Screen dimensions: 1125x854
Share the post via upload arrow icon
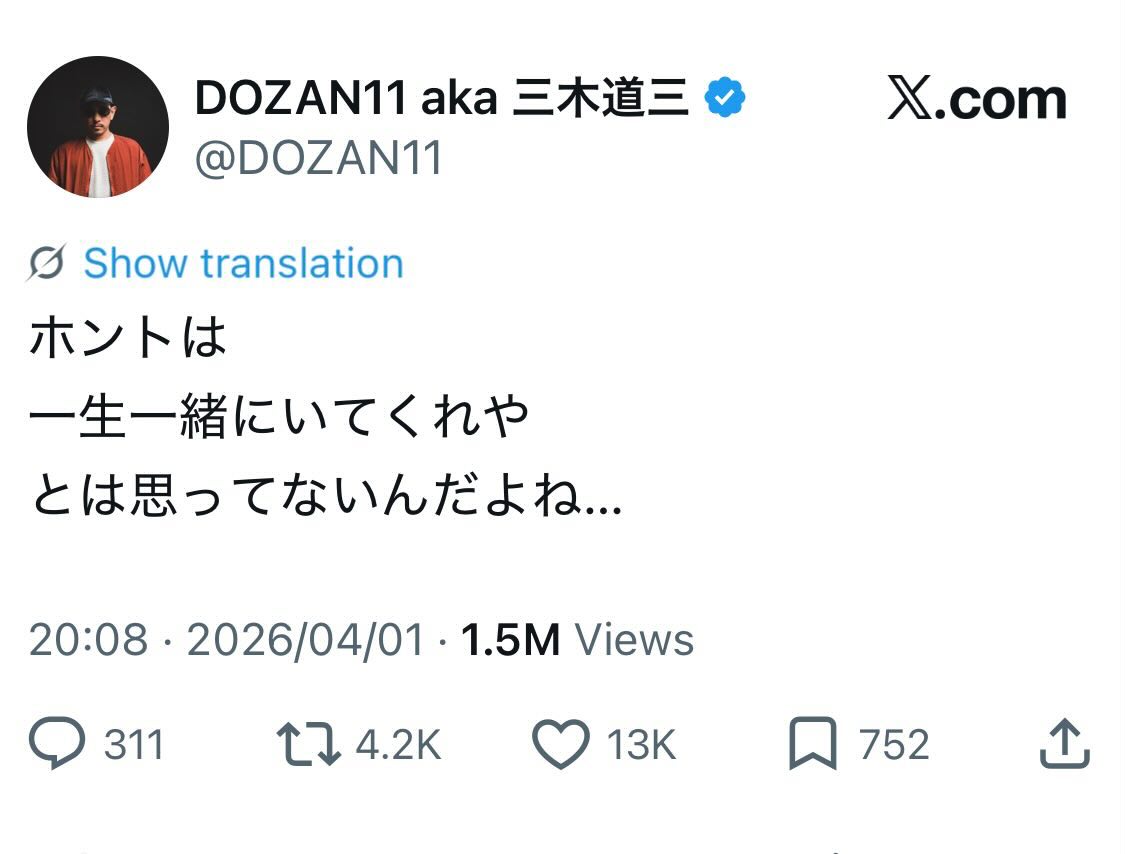pos(1063,745)
